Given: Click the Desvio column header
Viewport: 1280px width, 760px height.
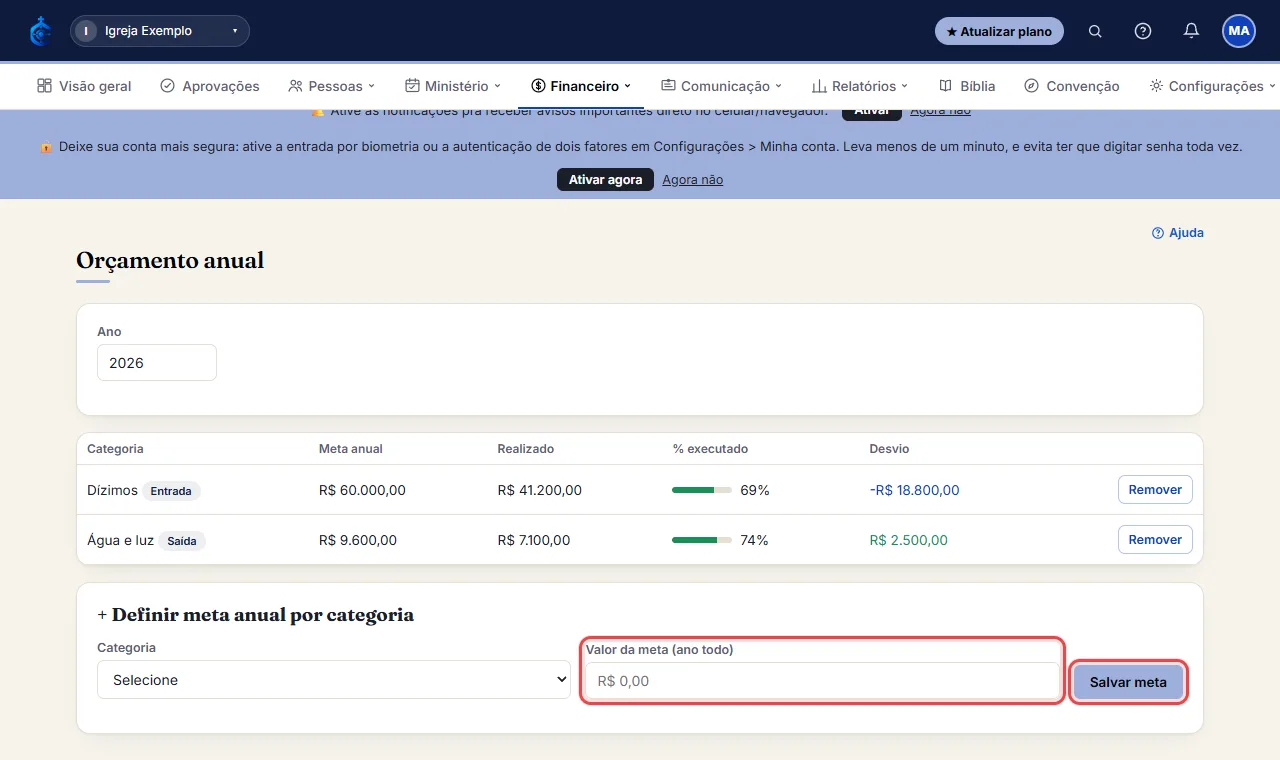Looking at the screenshot, I should [x=889, y=449].
